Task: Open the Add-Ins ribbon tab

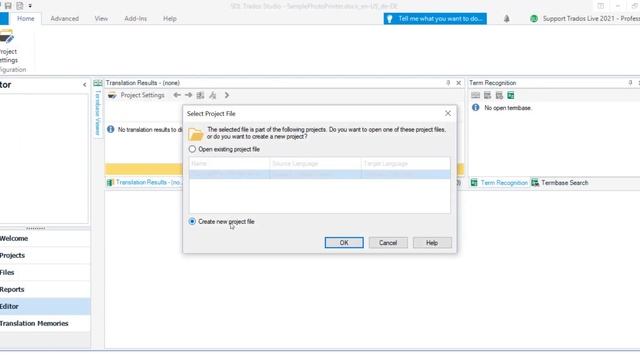Action: coord(136,19)
